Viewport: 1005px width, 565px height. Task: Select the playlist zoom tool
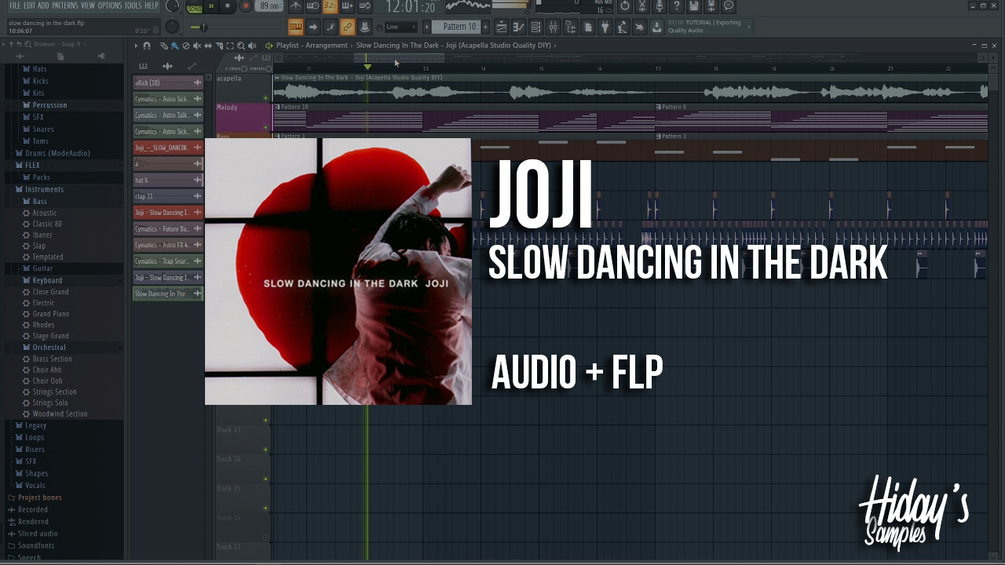[241, 45]
